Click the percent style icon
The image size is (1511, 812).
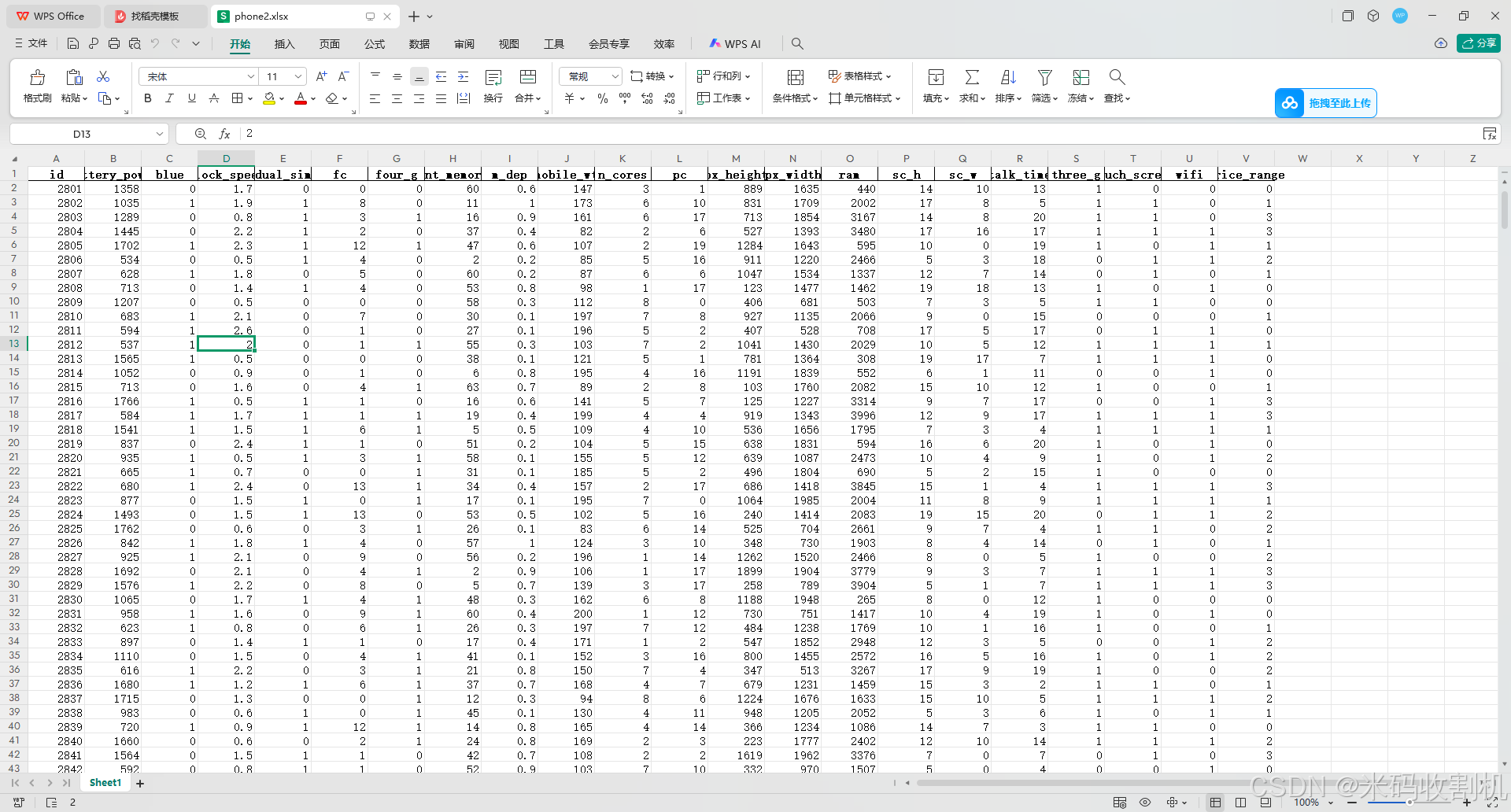[603, 98]
